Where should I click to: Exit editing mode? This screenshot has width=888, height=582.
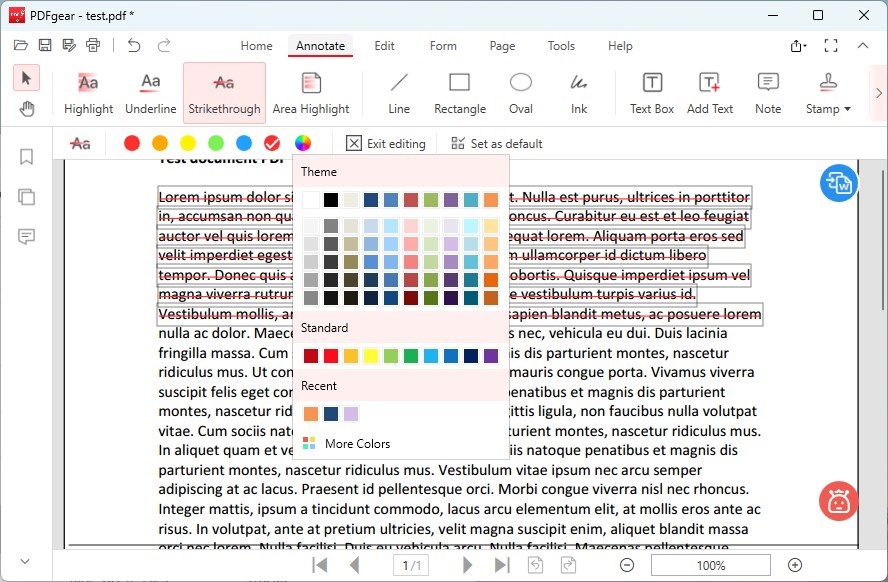click(386, 143)
